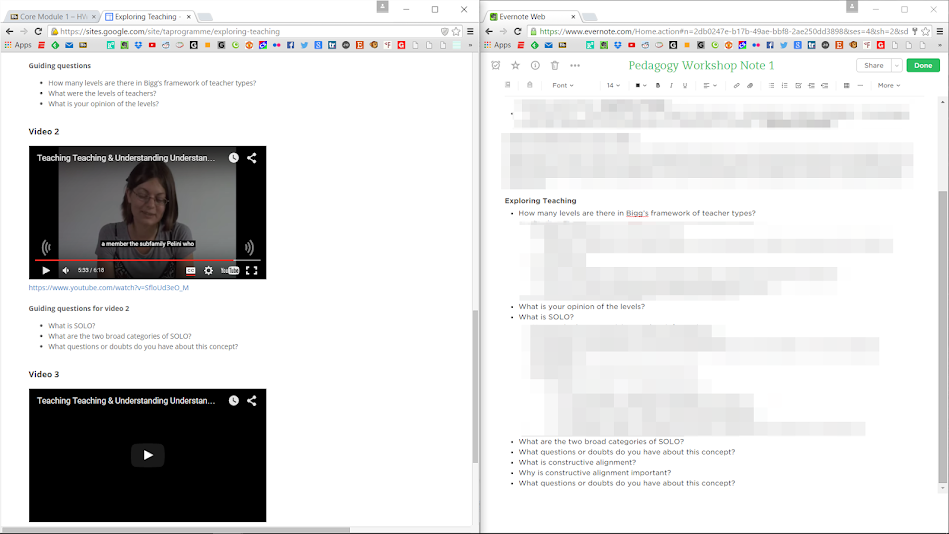Click the green Done button

click(923, 65)
